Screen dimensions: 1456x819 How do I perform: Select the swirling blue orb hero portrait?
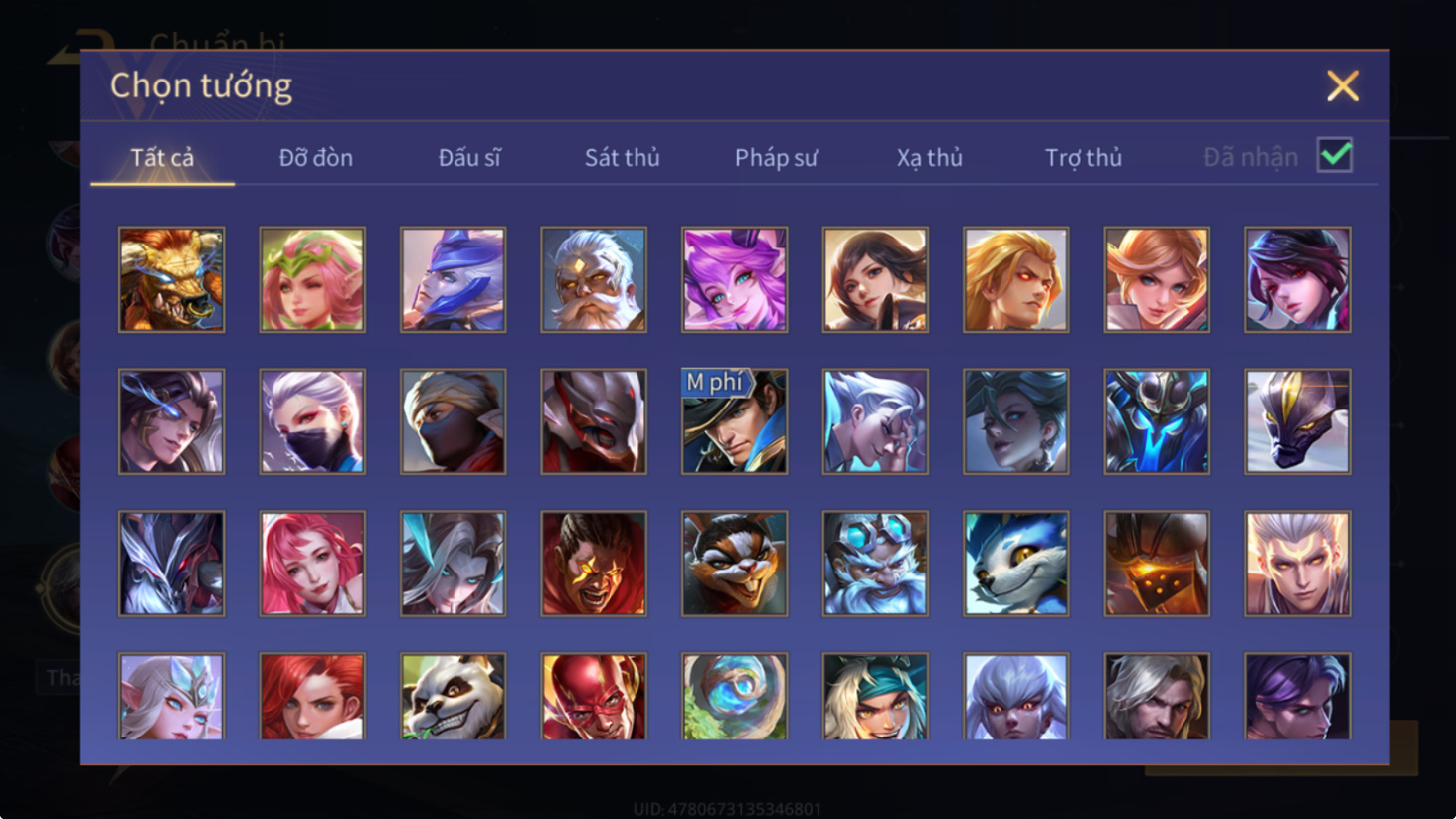click(x=734, y=696)
